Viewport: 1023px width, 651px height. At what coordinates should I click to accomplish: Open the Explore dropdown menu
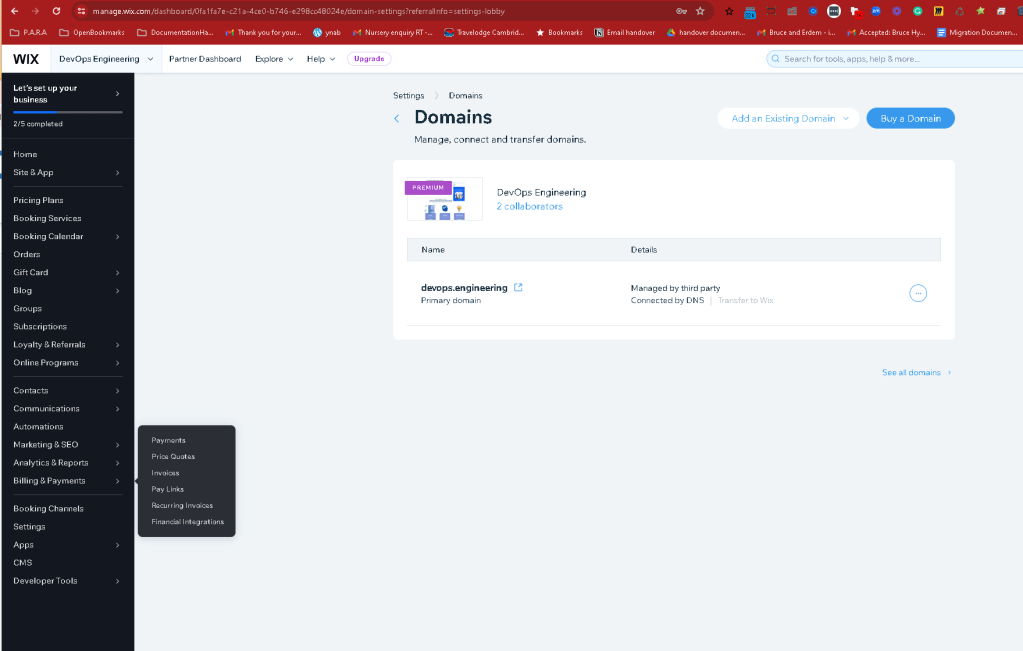point(274,59)
